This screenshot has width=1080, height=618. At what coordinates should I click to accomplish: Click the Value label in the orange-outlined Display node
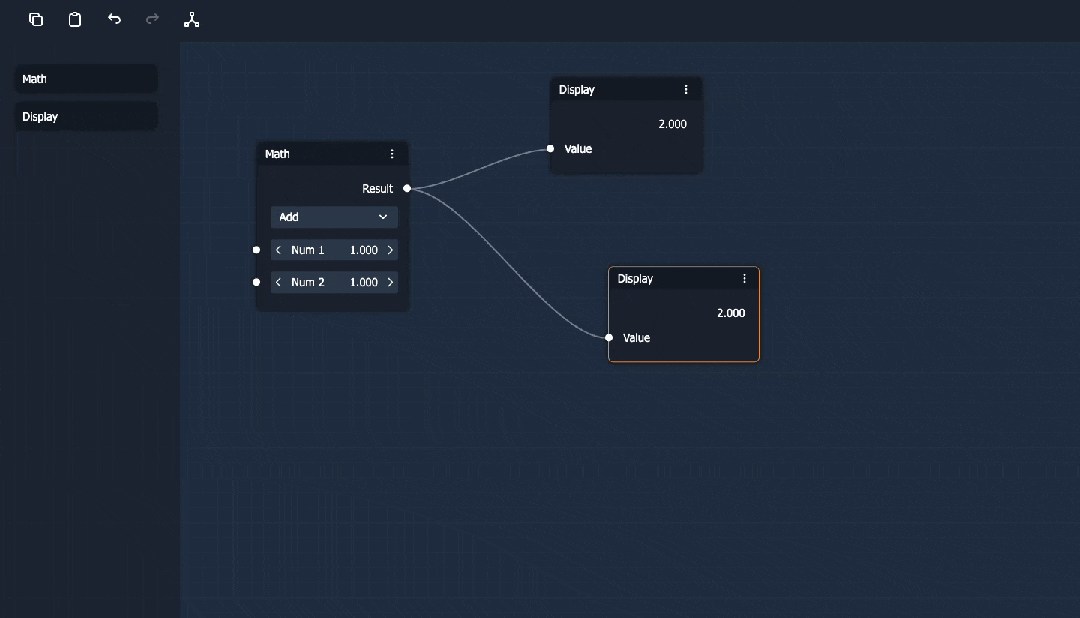636,338
